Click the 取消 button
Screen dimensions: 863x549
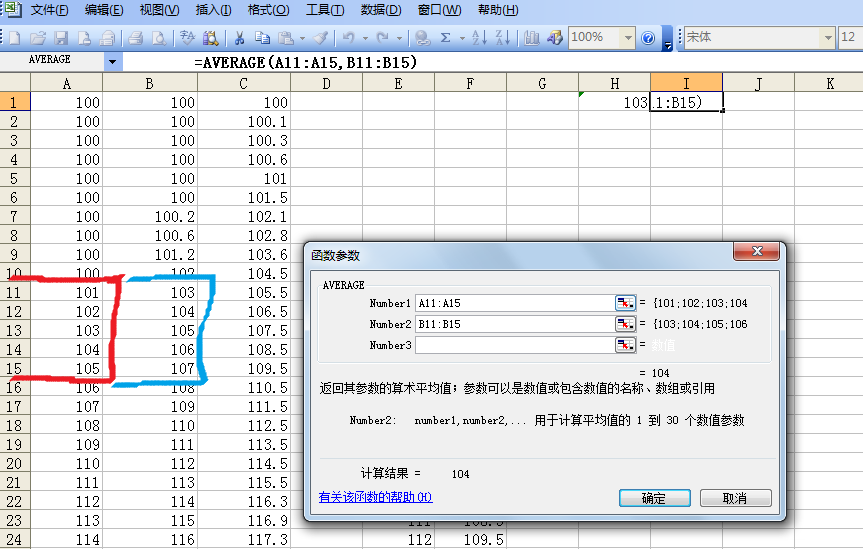tap(735, 498)
